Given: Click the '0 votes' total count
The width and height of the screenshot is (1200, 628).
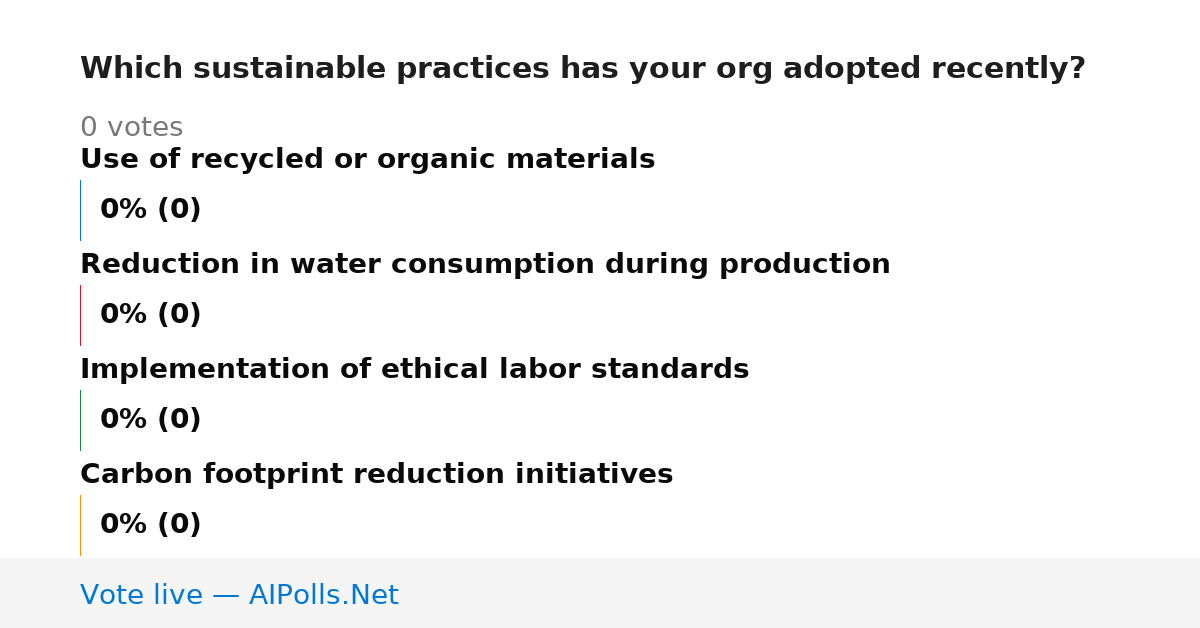Looking at the screenshot, I should click(x=131, y=128).
